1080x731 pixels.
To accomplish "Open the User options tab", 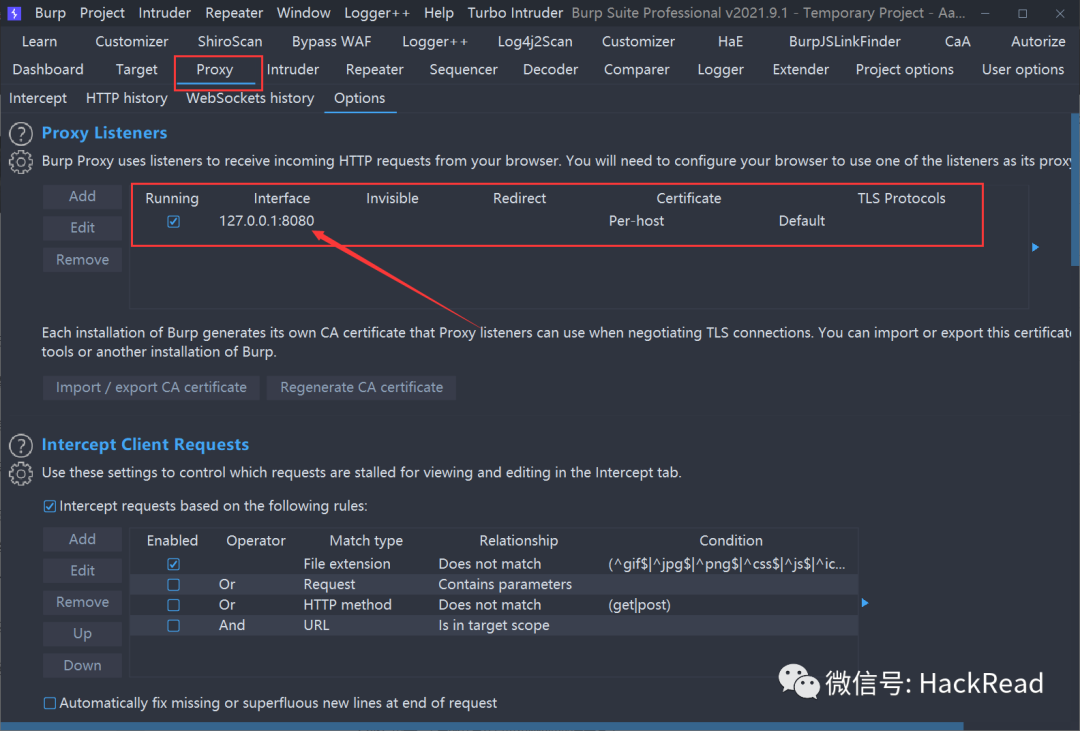I will click(1023, 70).
